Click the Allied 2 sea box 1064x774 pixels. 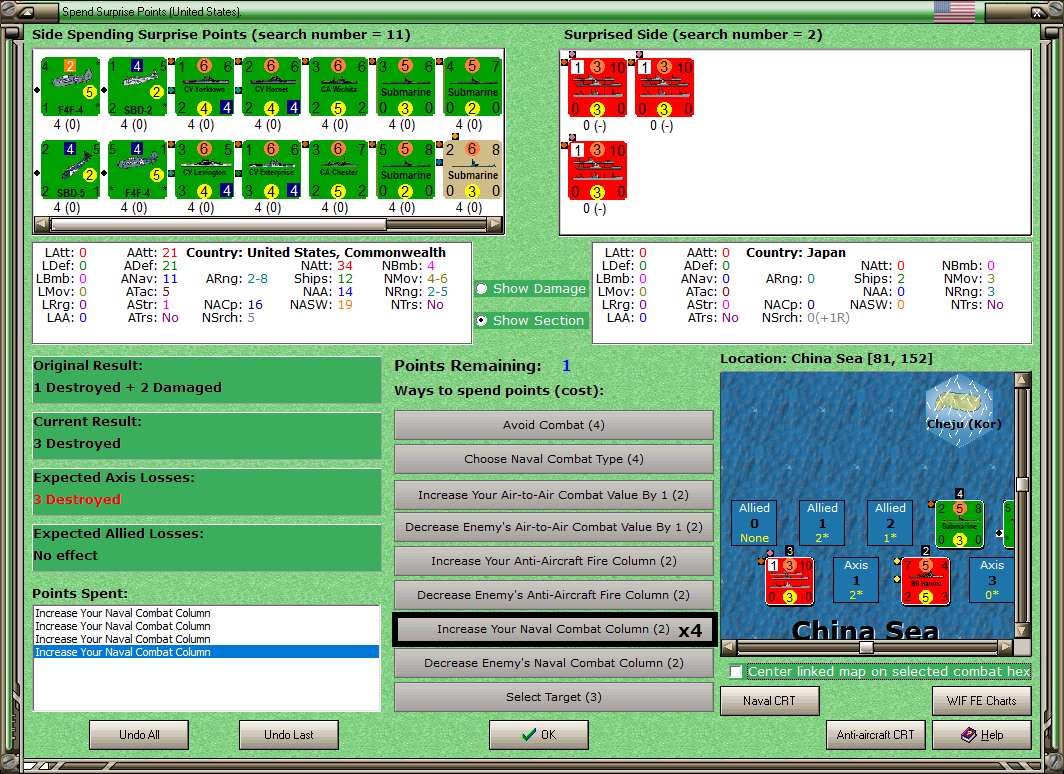(x=890, y=523)
